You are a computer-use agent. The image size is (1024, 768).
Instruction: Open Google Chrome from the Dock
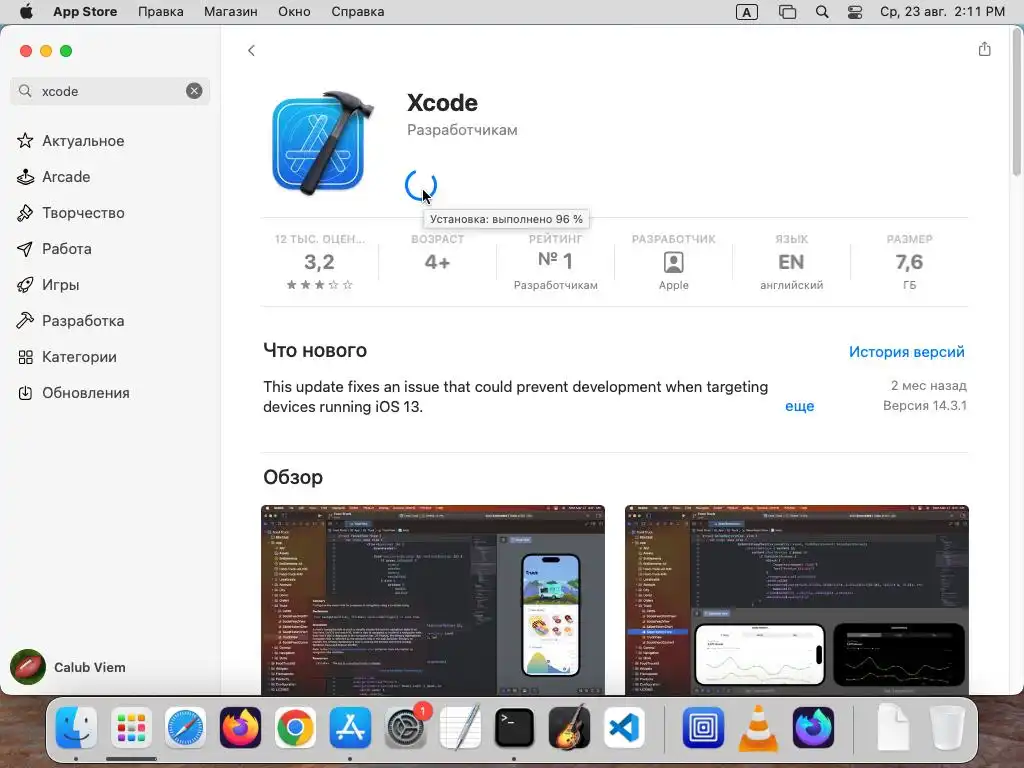pyautogui.click(x=295, y=727)
